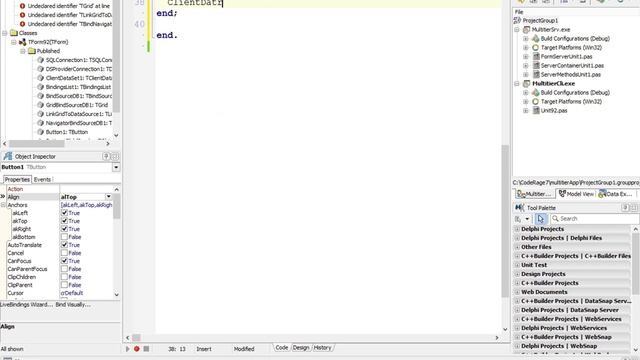Click Build Configurations icon under MultitierSrv.exe
The height and width of the screenshot is (360, 640).
(x=536, y=38)
